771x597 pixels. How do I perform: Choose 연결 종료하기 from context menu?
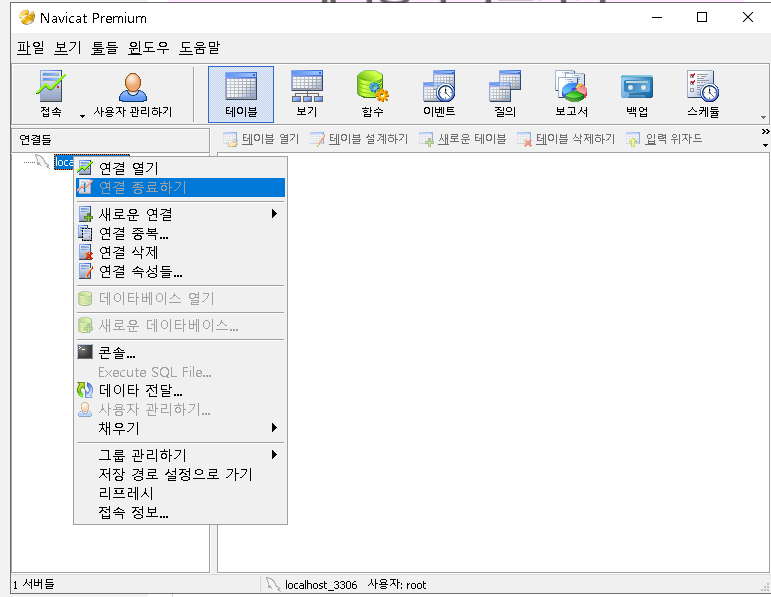click(180, 187)
